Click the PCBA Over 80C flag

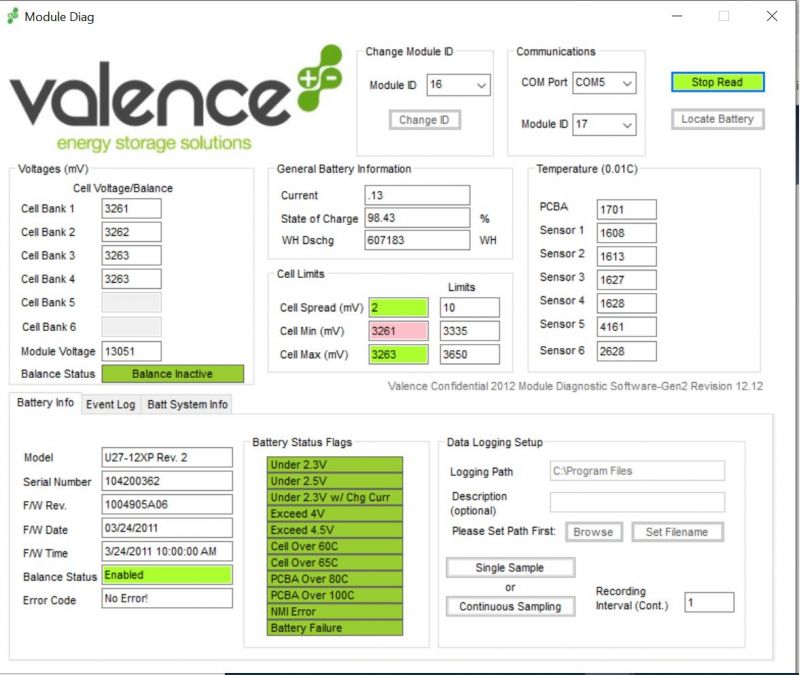tap(335, 579)
